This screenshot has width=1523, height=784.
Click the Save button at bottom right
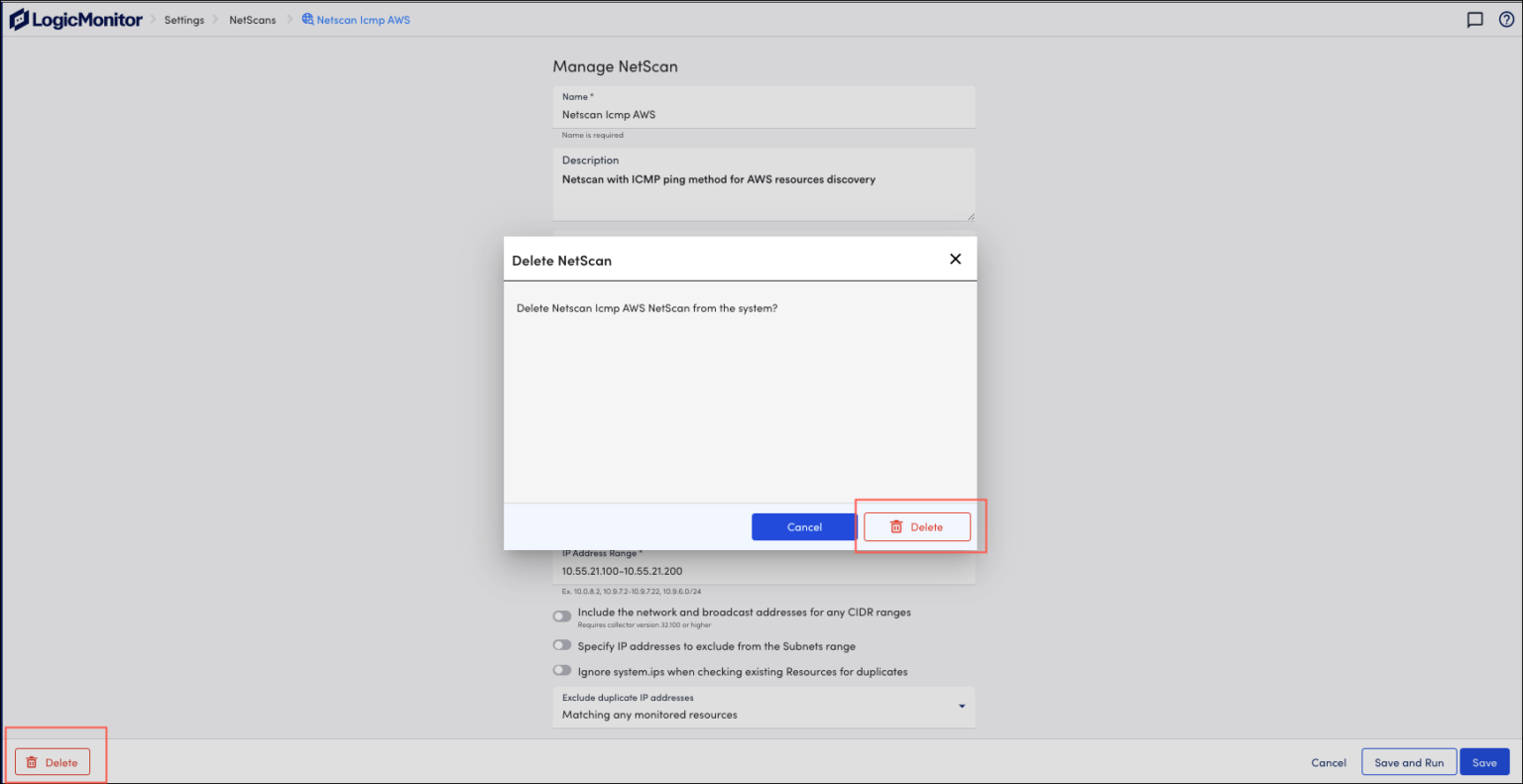(x=1484, y=761)
